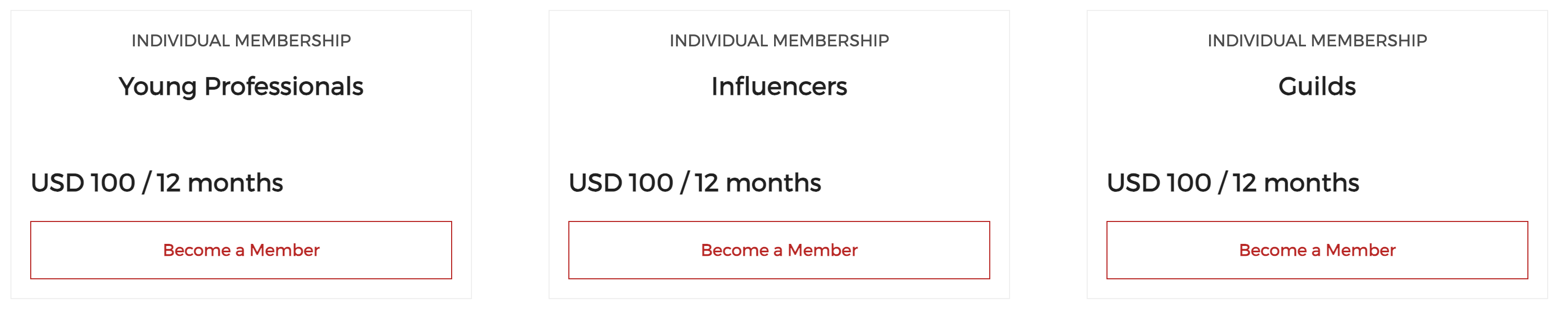Join via Guilds Become a Member button
Image resolution: width=1568 pixels, height=321 pixels.
point(1316,250)
